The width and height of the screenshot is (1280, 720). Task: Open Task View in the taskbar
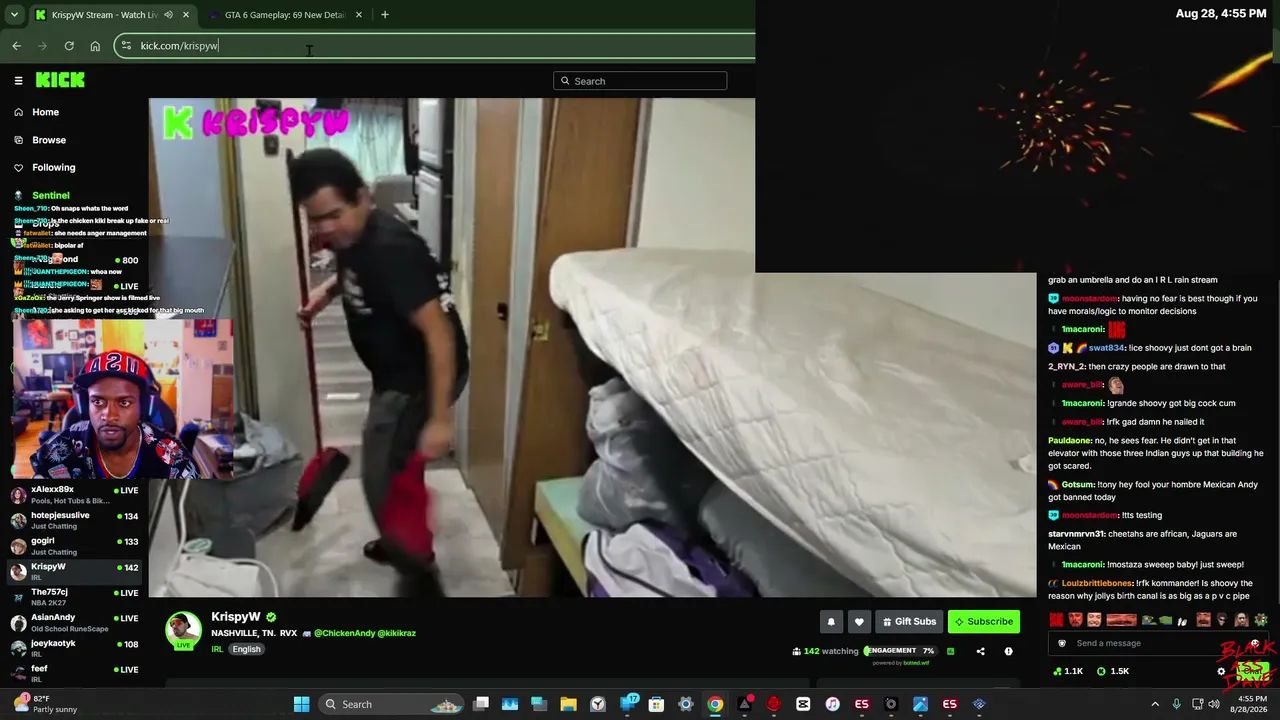coord(481,704)
